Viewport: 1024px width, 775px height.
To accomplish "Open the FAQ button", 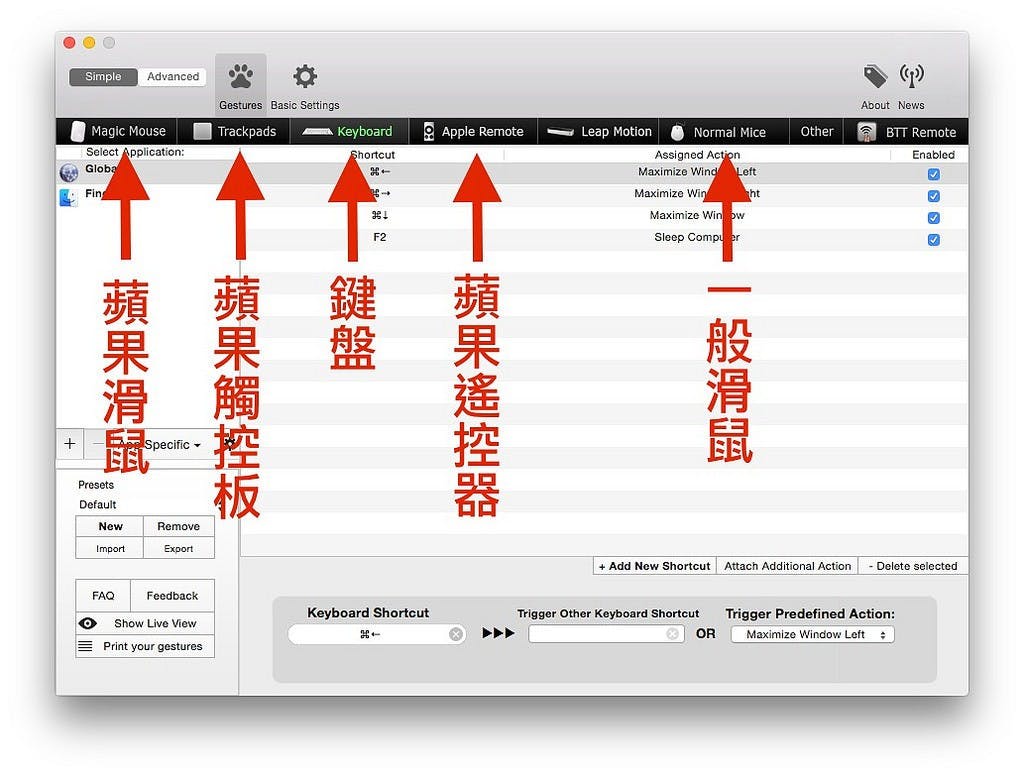I will coord(103,595).
